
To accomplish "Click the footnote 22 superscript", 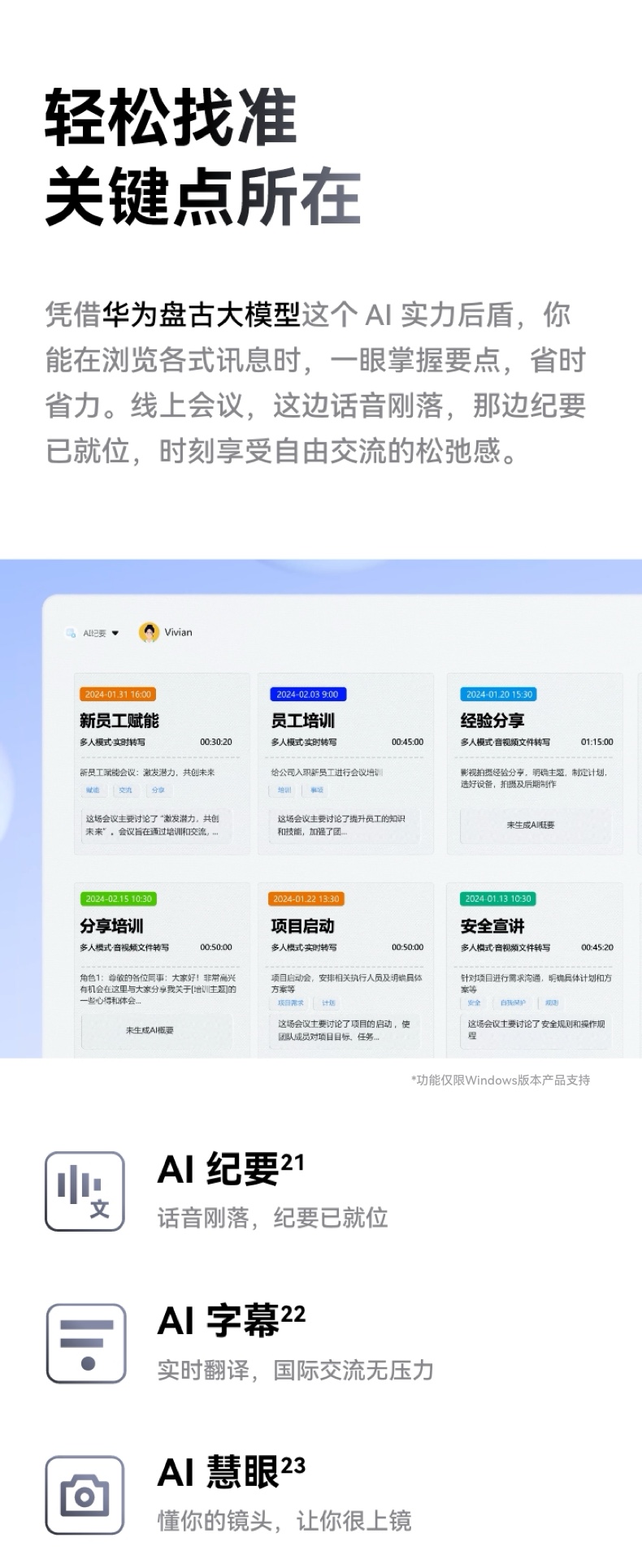I will (x=293, y=1315).
